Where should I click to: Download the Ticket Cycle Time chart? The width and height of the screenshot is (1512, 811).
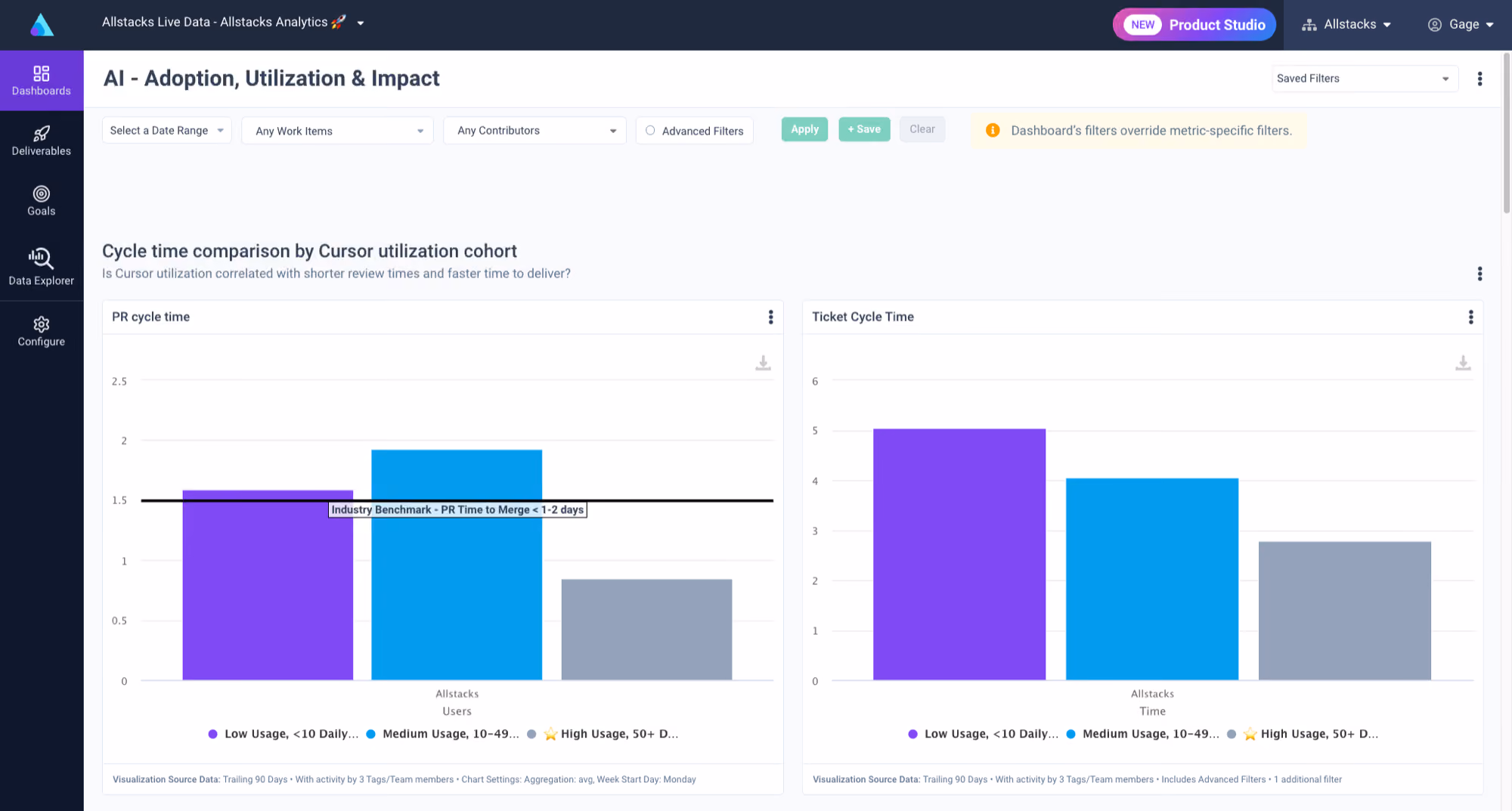point(1463,364)
